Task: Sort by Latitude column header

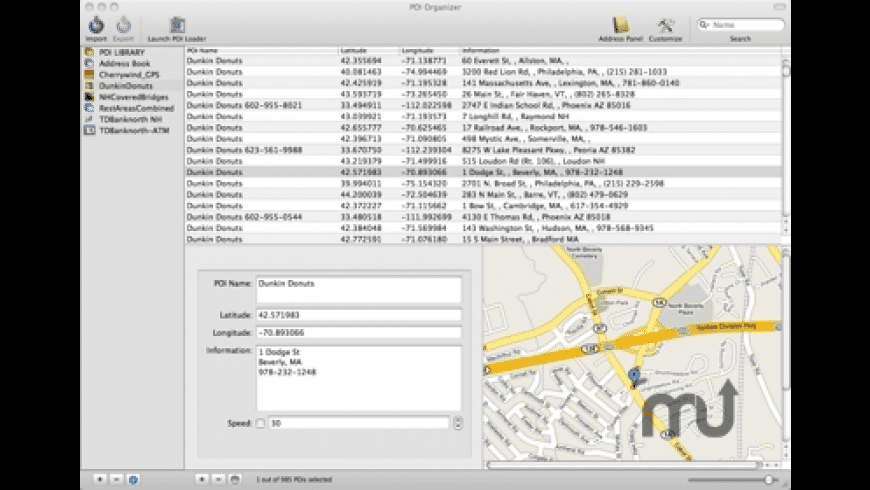Action: [369, 50]
